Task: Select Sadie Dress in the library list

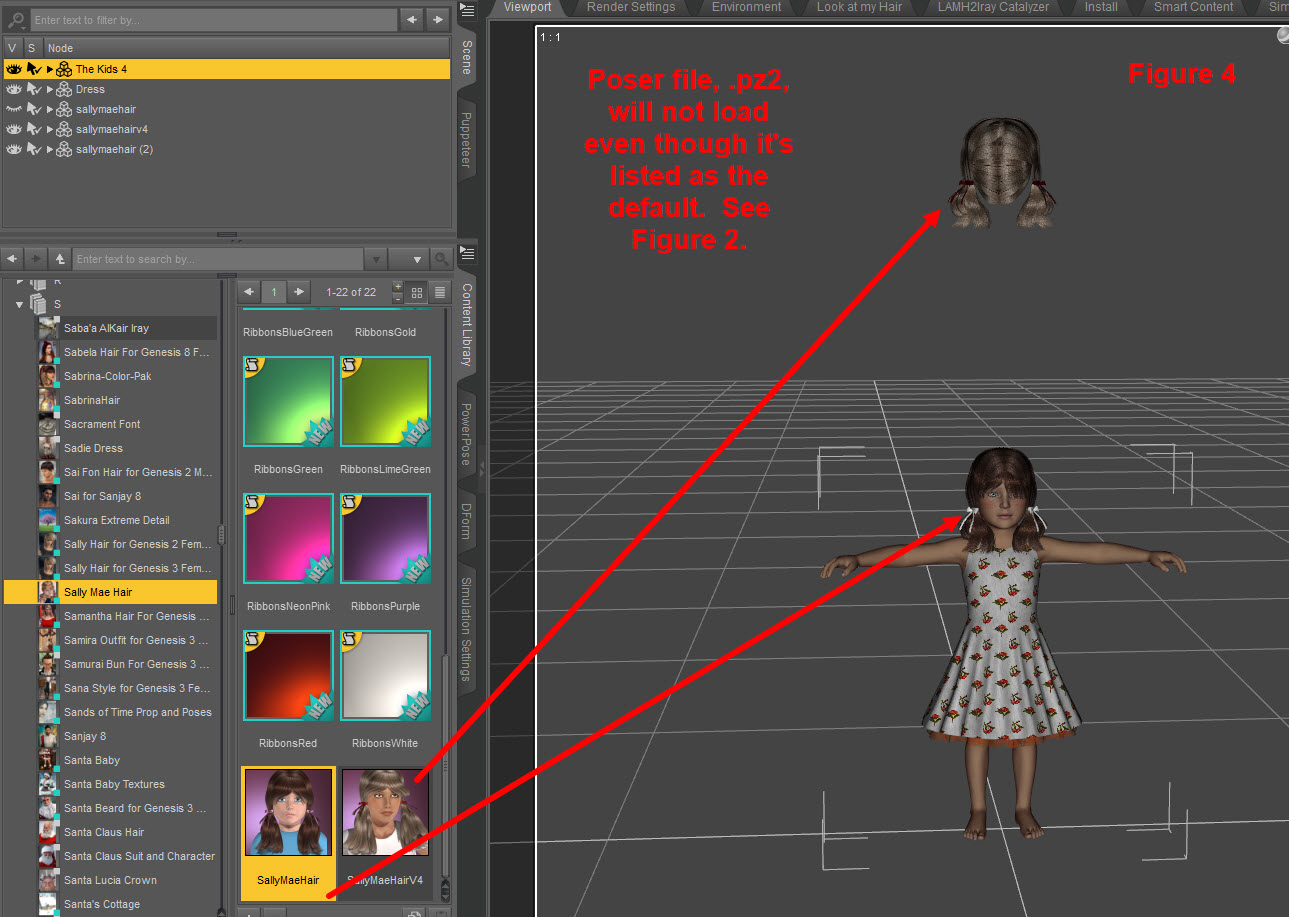Action: [93, 448]
